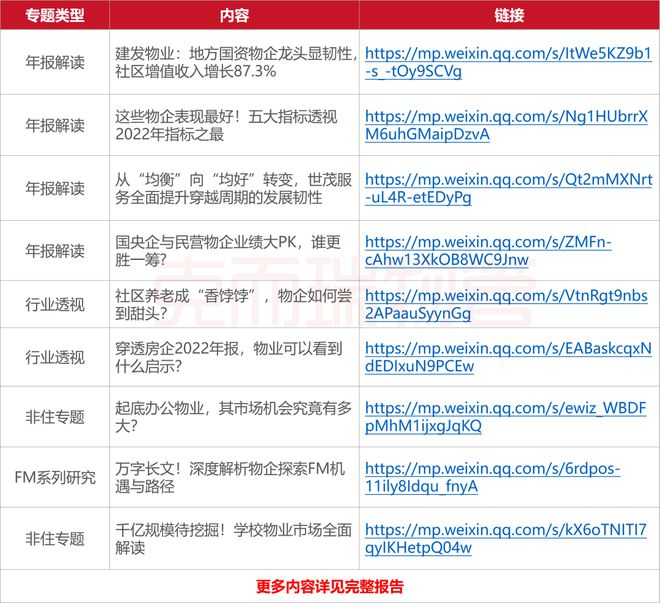Viewport: 660px width, 603px height.
Task: Open link ending in M6uhGMaipDzvA
Action: pos(506,125)
